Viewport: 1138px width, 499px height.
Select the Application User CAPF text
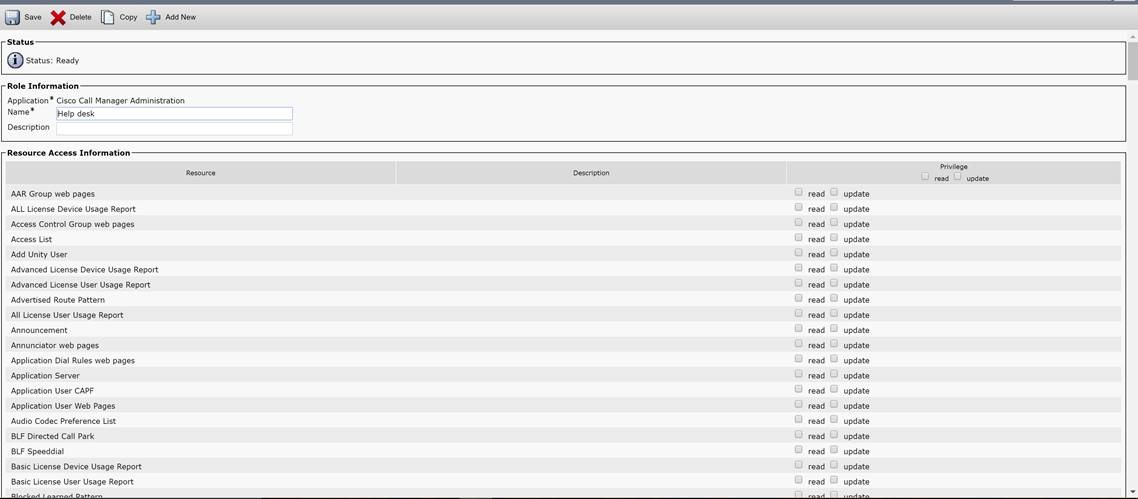(x=52, y=391)
